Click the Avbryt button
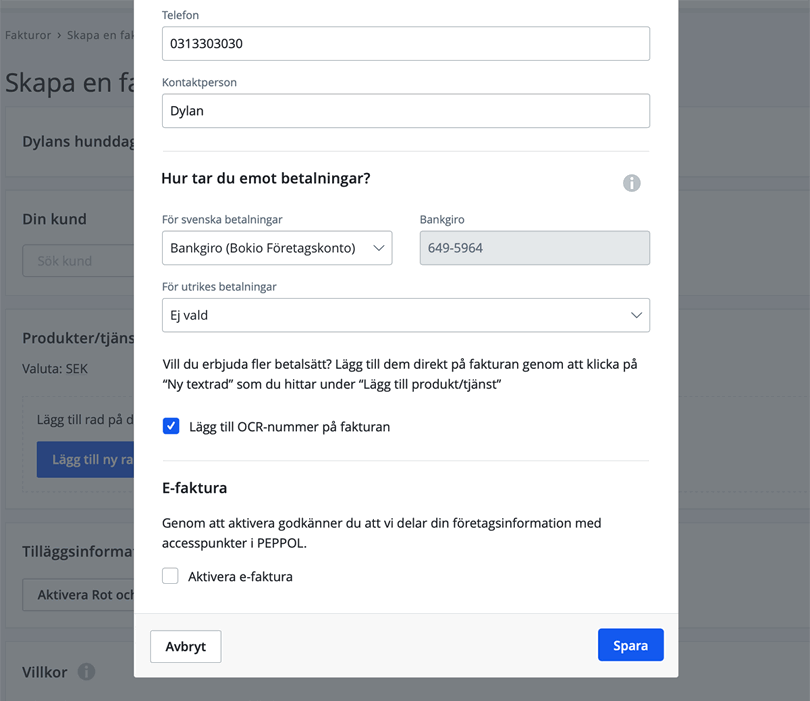This screenshot has height=701, width=810. click(x=185, y=646)
